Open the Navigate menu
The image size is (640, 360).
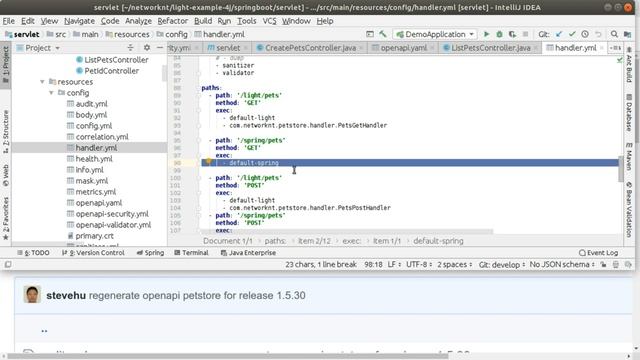click(80, 21)
